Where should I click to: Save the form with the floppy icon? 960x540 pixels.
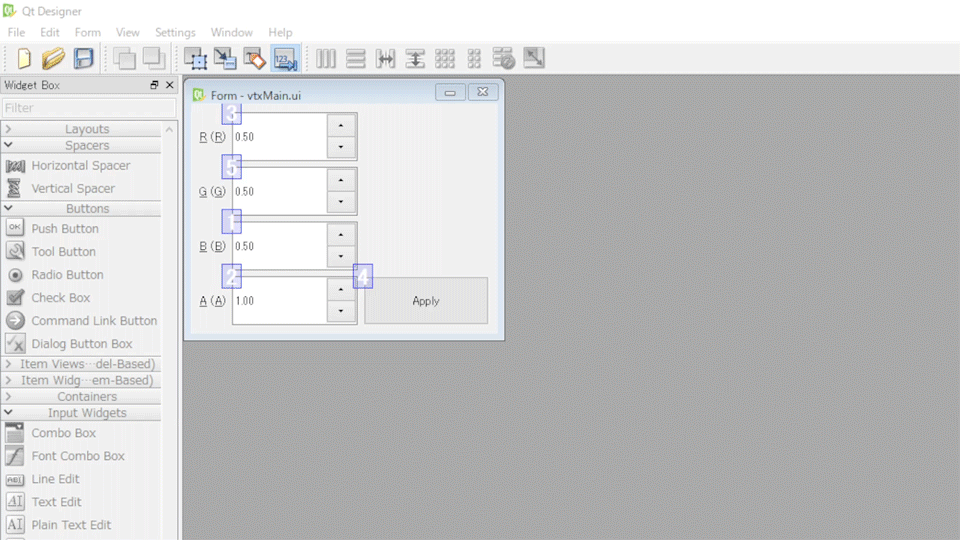83,59
